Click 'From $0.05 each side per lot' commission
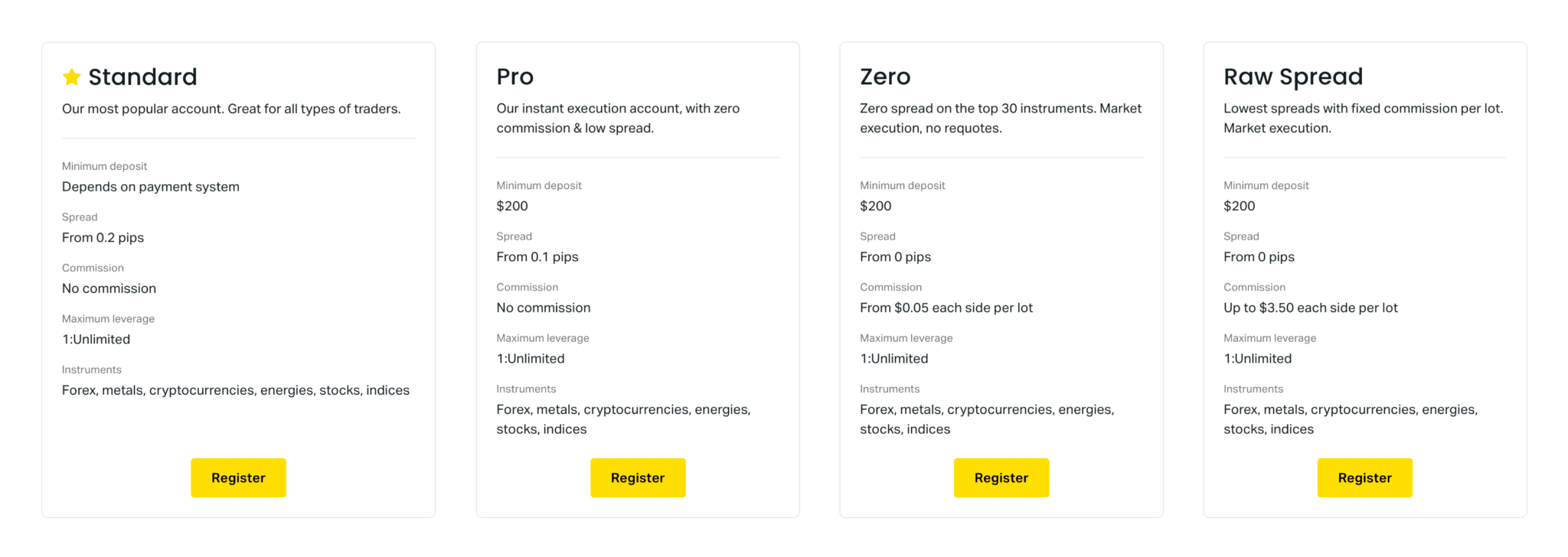1568x557 pixels. pos(946,308)
